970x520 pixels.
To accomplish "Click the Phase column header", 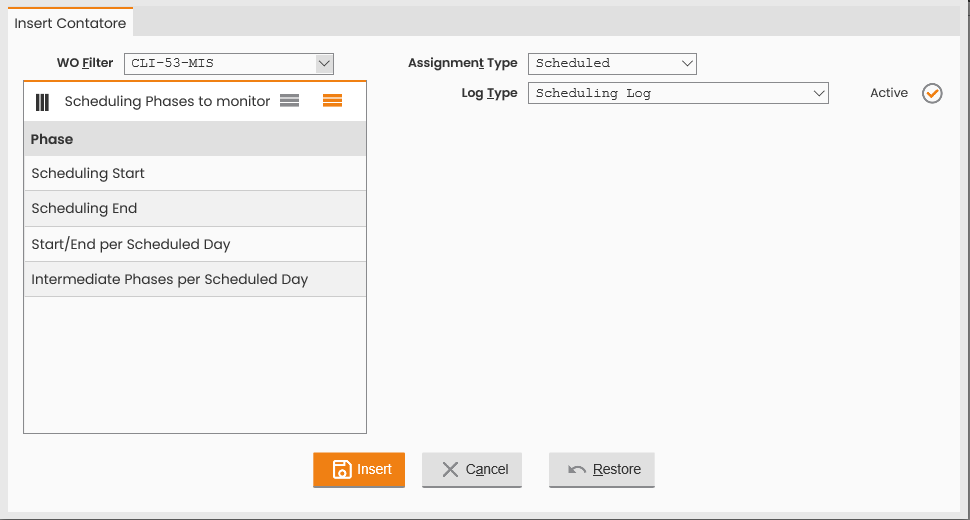I will [x=195, y=139].
